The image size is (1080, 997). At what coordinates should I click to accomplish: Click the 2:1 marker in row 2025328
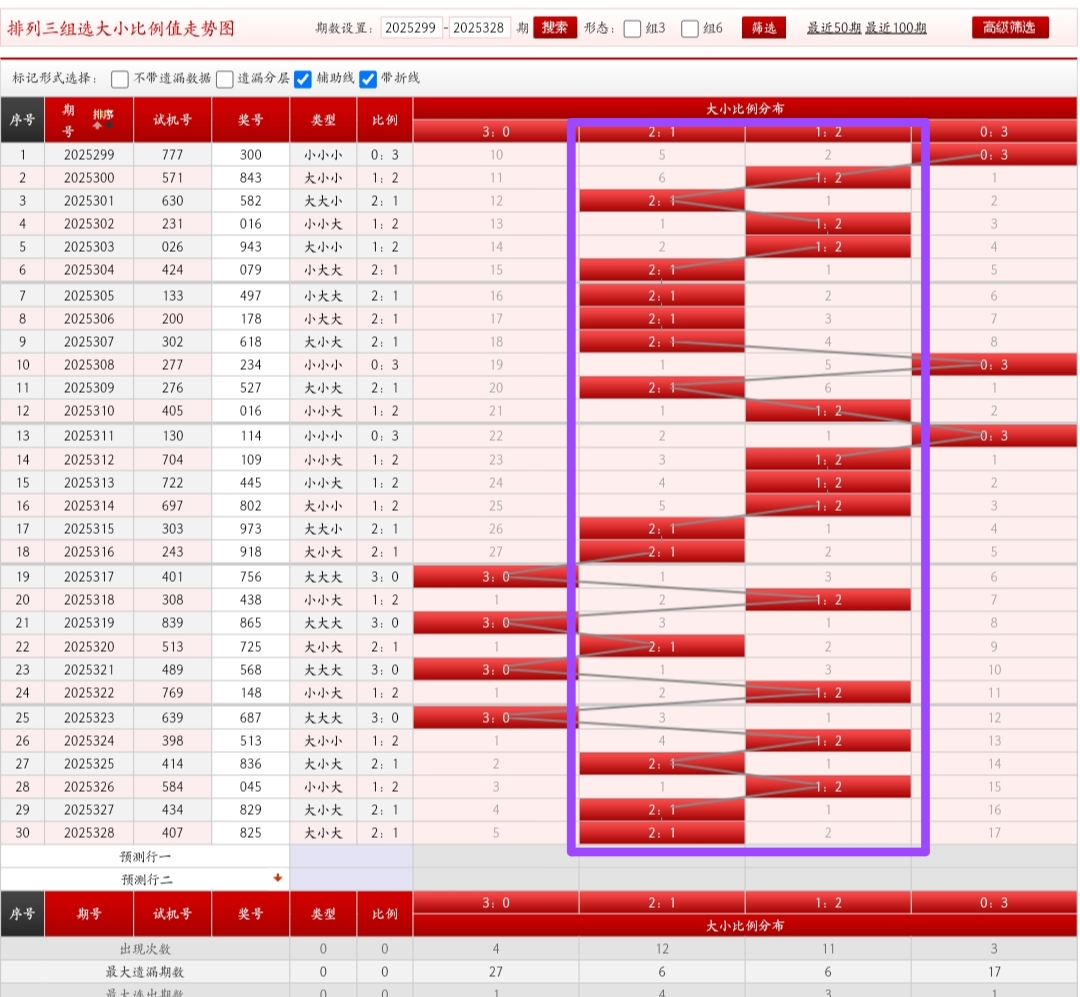pos(662,832)
